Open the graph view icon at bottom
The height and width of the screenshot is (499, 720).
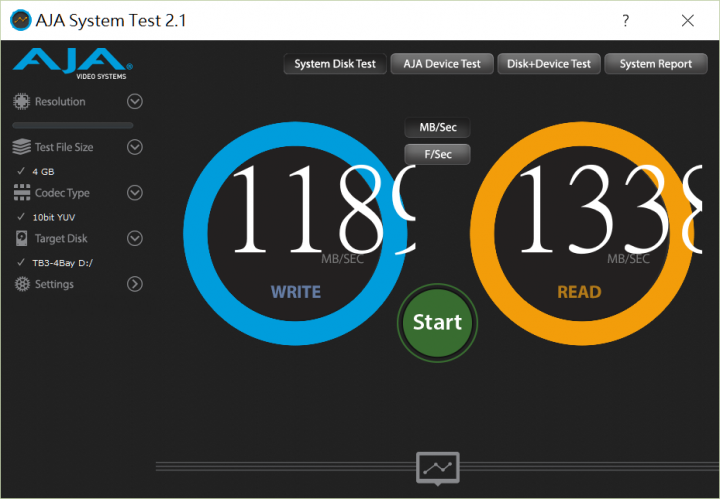pos(438,468)
